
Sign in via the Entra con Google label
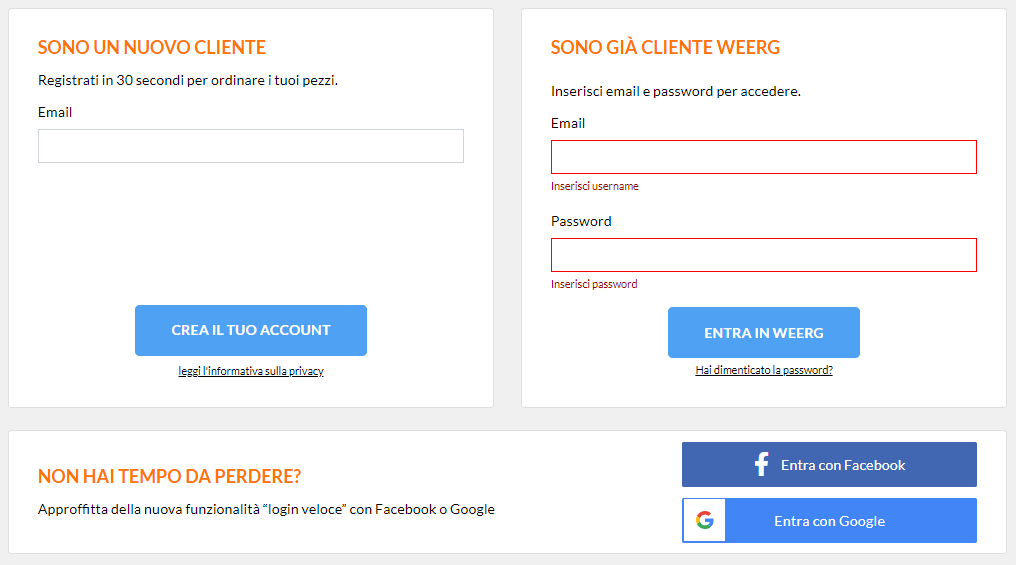(x=829, y=521)
